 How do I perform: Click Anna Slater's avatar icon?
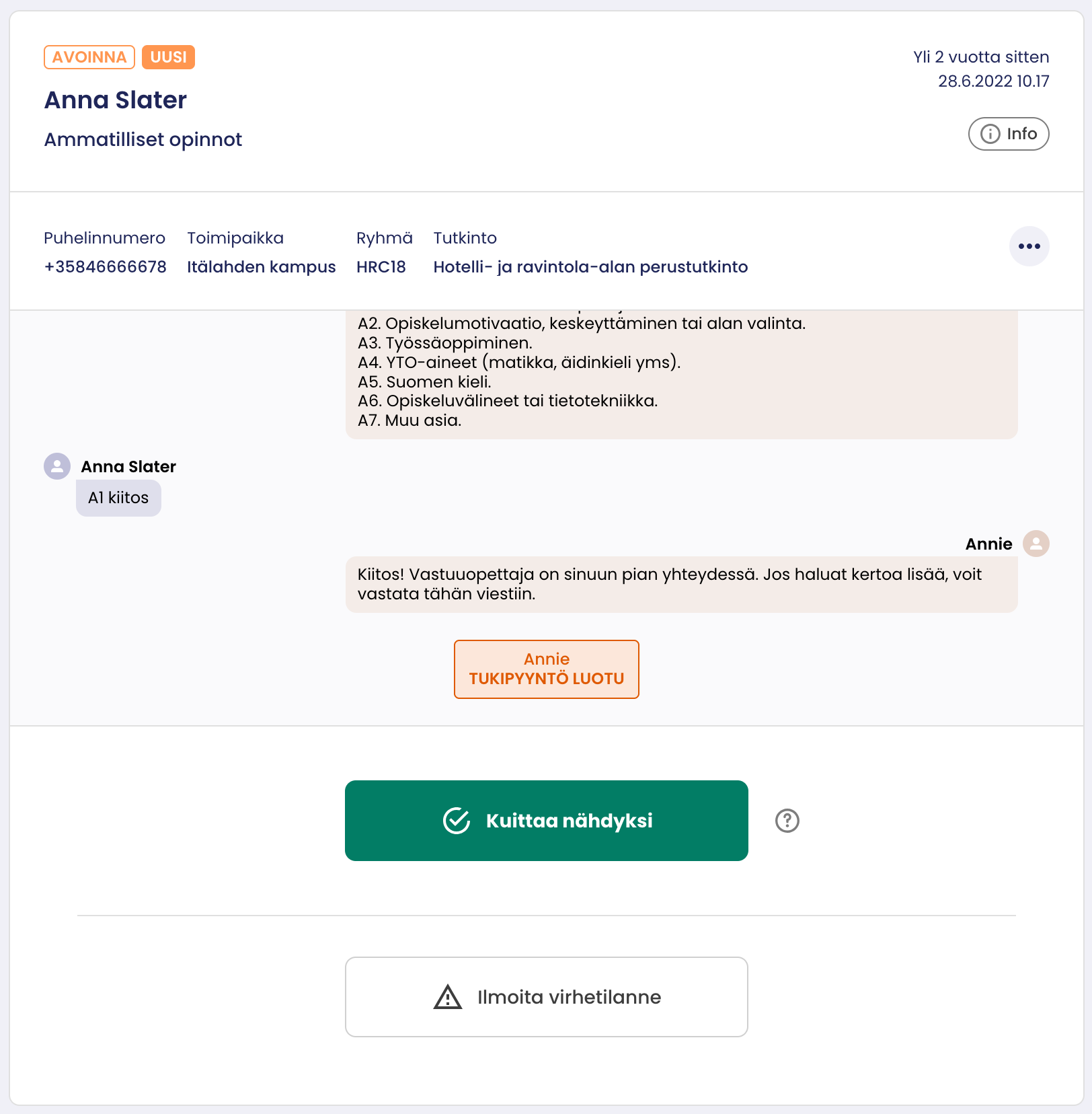[x=56, y=466]
